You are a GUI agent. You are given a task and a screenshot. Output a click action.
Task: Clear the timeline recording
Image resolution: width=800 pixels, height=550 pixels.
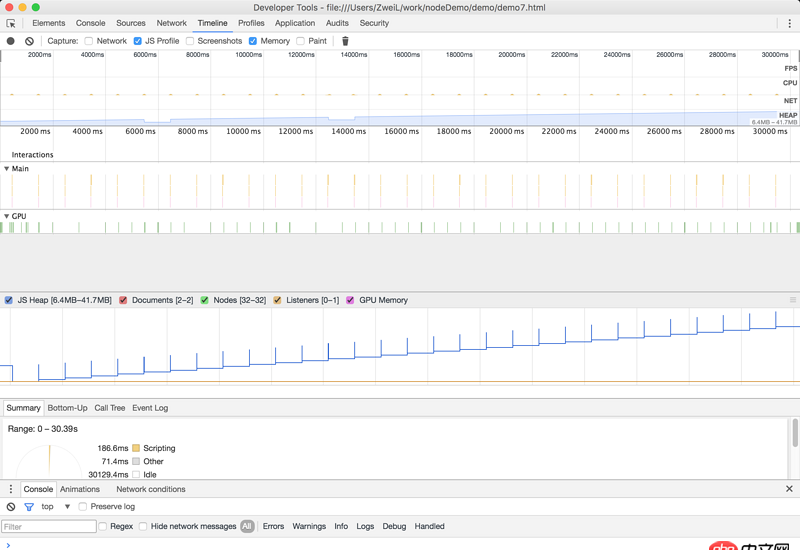pos(29,41)
